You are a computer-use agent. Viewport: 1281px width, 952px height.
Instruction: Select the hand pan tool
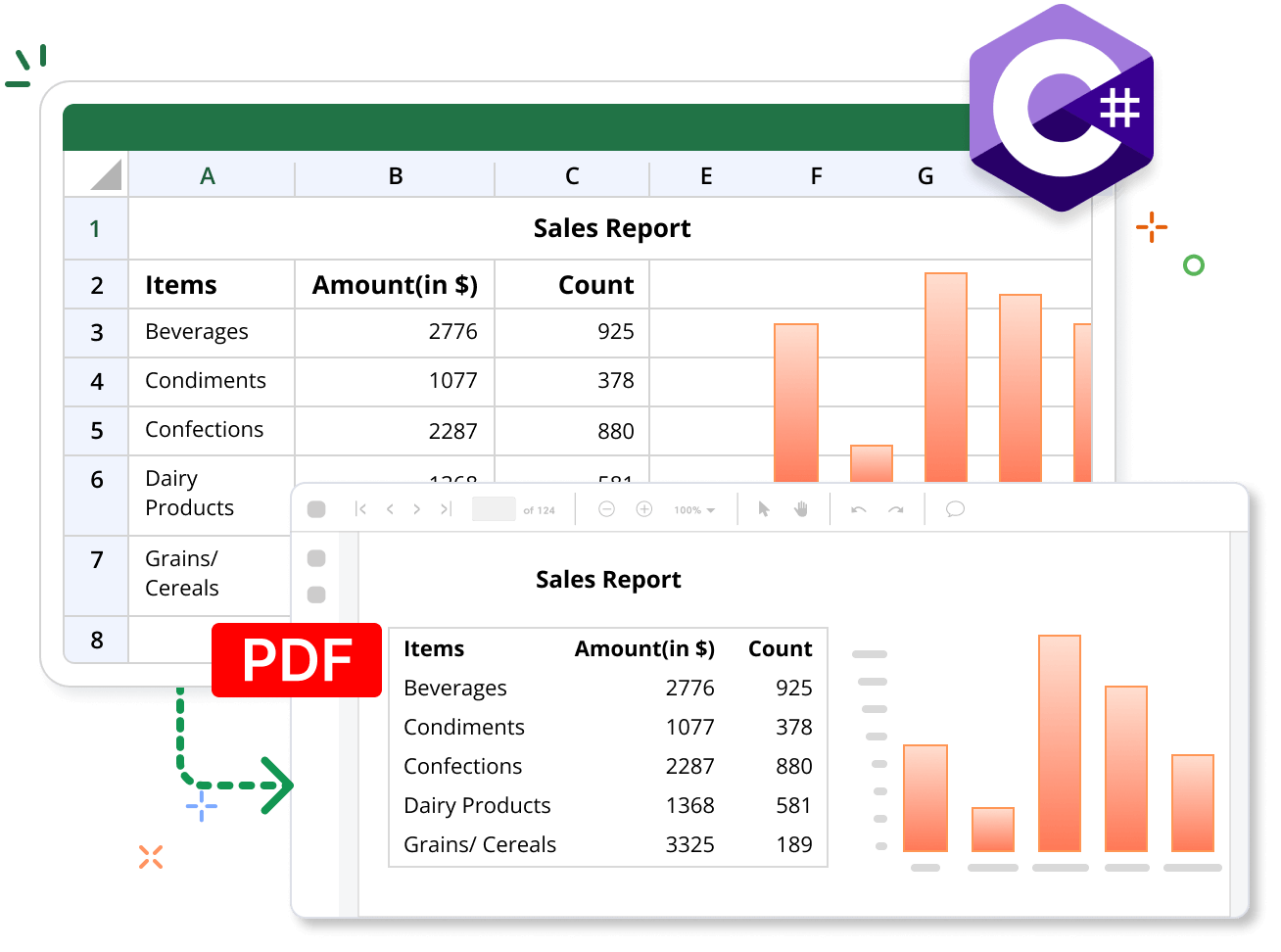(x=801, y=508)
